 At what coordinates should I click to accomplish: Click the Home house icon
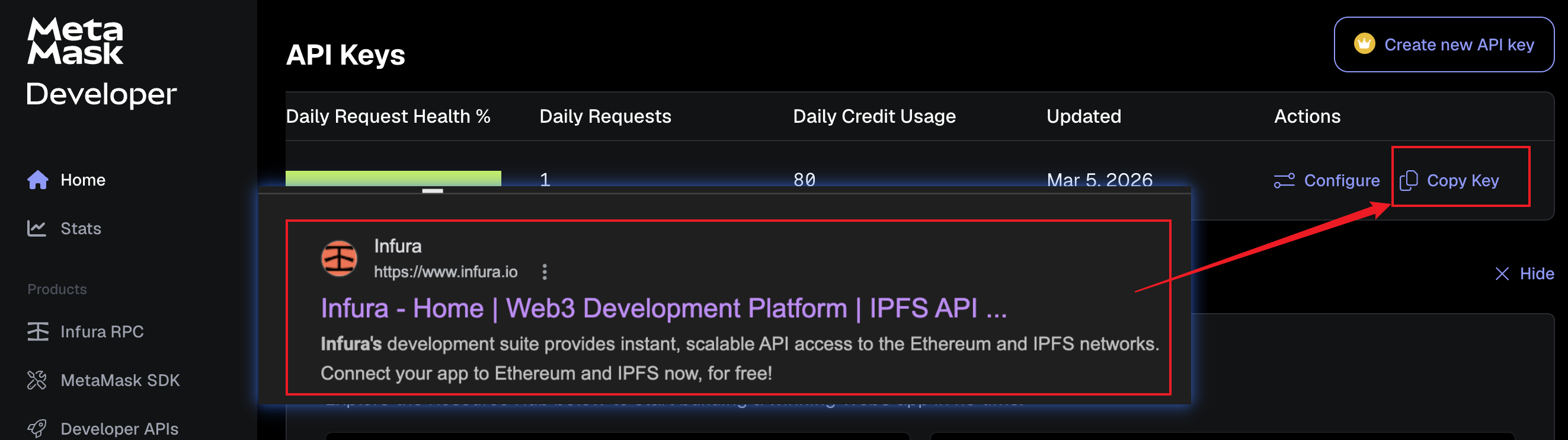click(x=38, y=180)
